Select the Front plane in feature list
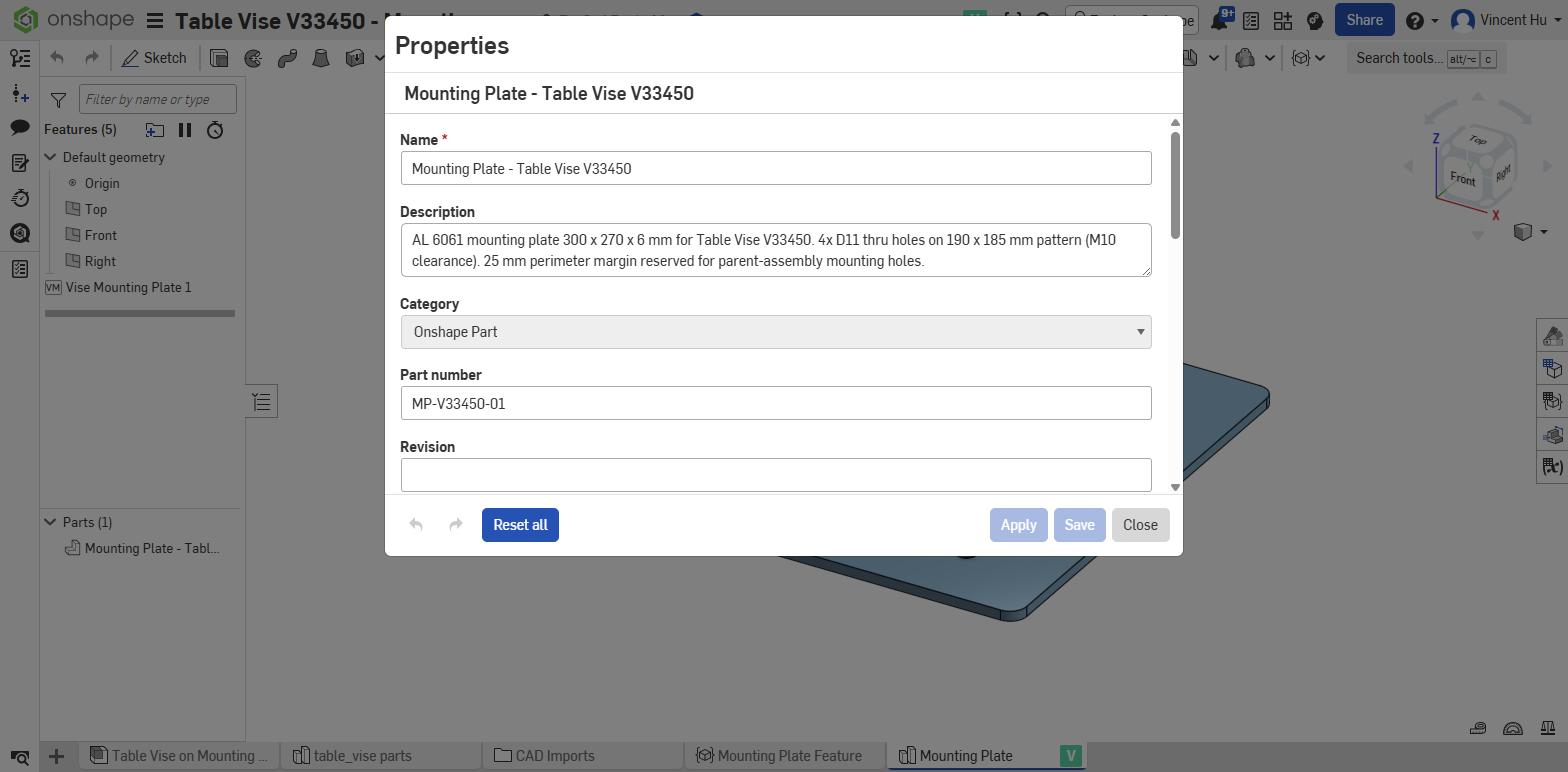 coord(91,235)
